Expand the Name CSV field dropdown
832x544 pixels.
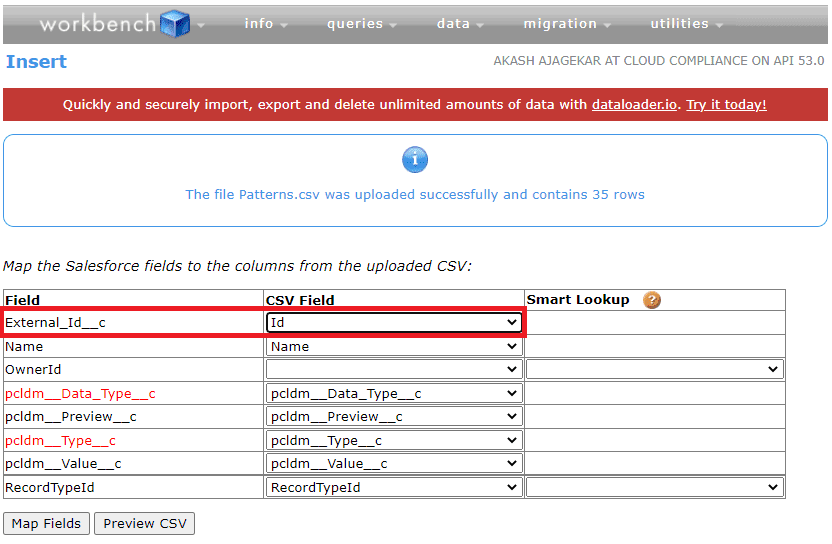point(394,346)
